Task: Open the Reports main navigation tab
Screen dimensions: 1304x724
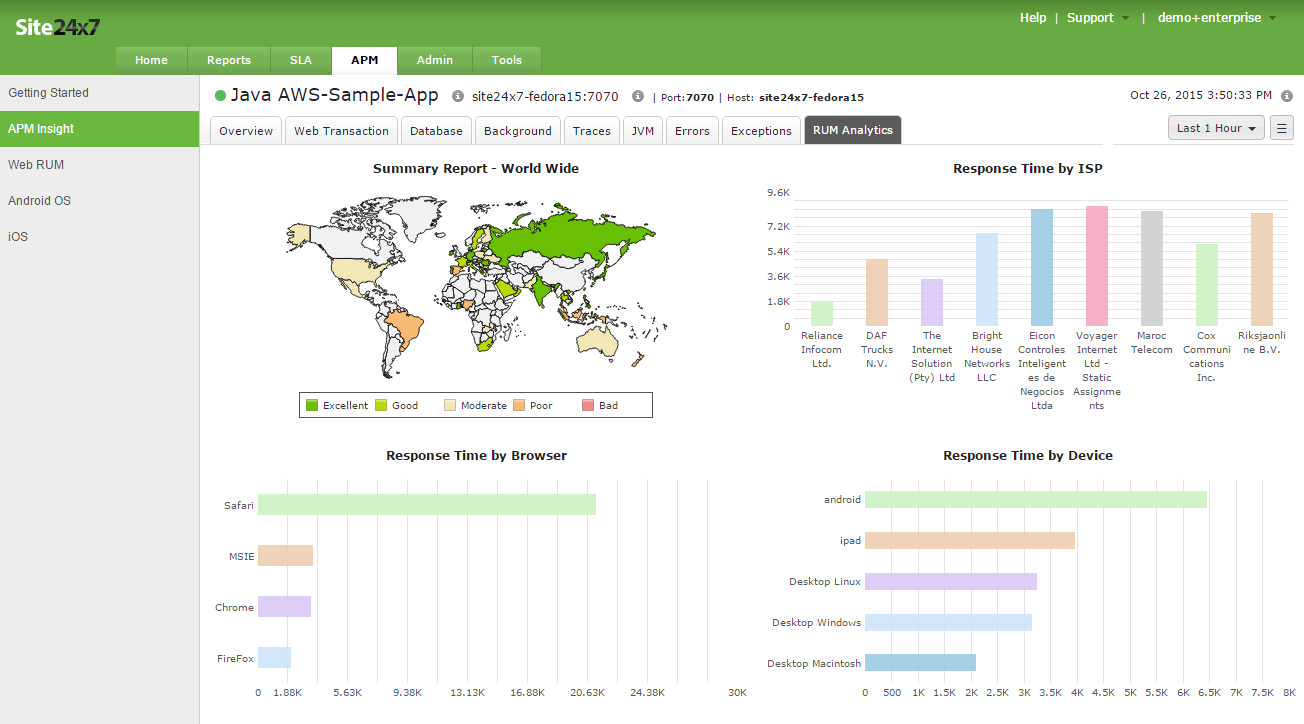Action: (229, 60)
